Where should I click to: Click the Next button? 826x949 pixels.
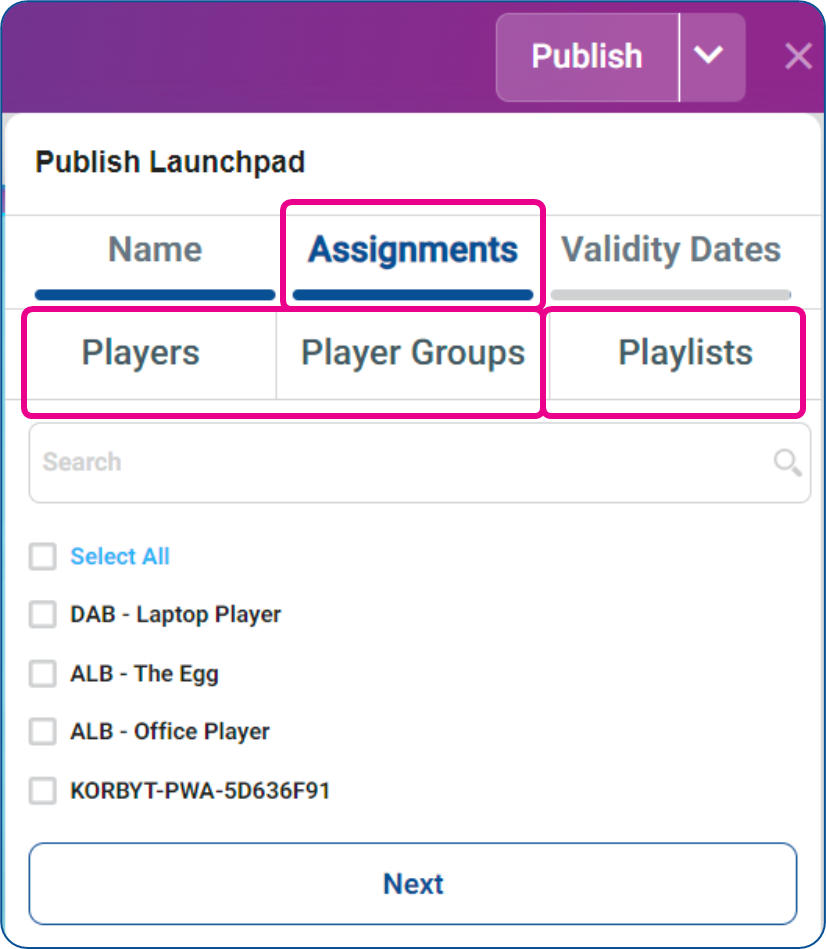(x=413, y=884)
